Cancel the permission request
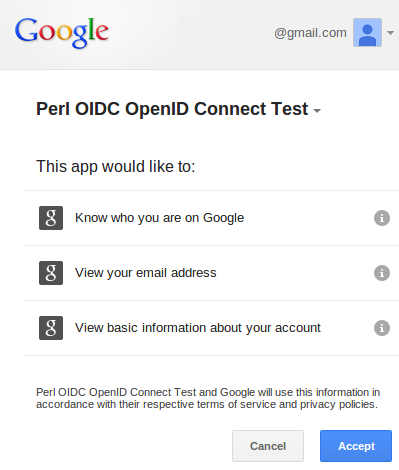This screenshot has height=470, width=399. [x=268, y=446]
